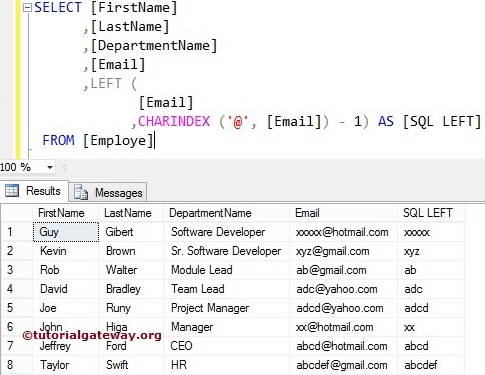Image resolution: width=485 pixels, height=375 pixels.
Task: Select the Ford last name cell
Action: tap(131, 346)
